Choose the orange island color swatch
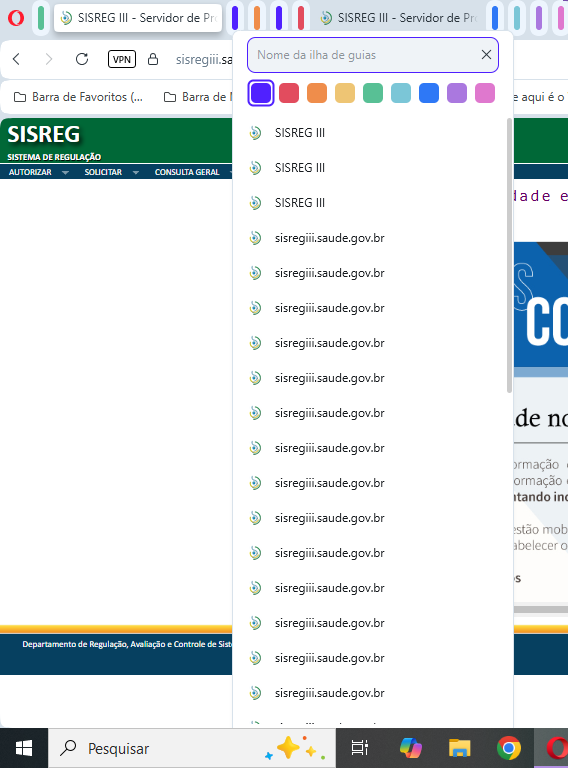 (317, 93)
